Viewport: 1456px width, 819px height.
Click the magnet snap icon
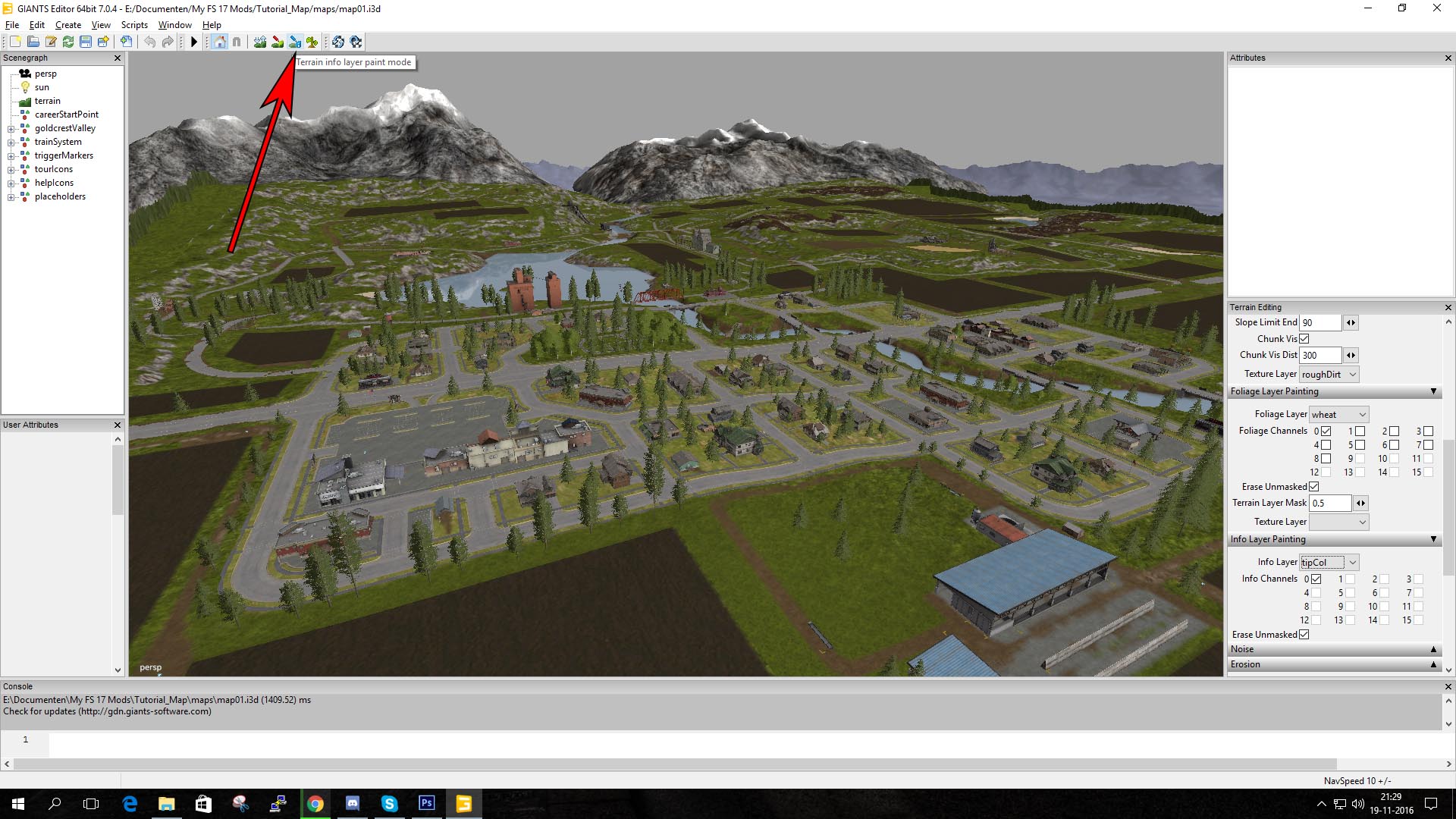click(237, 42)
